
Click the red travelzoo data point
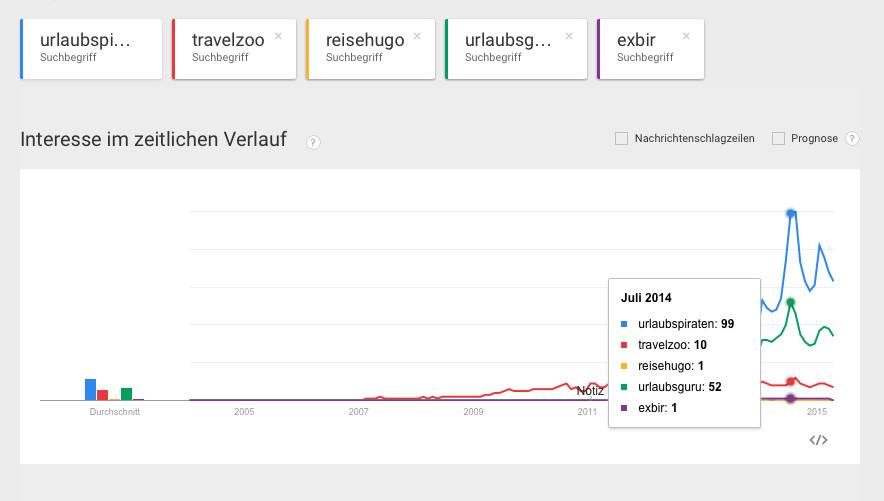[791, 381]
